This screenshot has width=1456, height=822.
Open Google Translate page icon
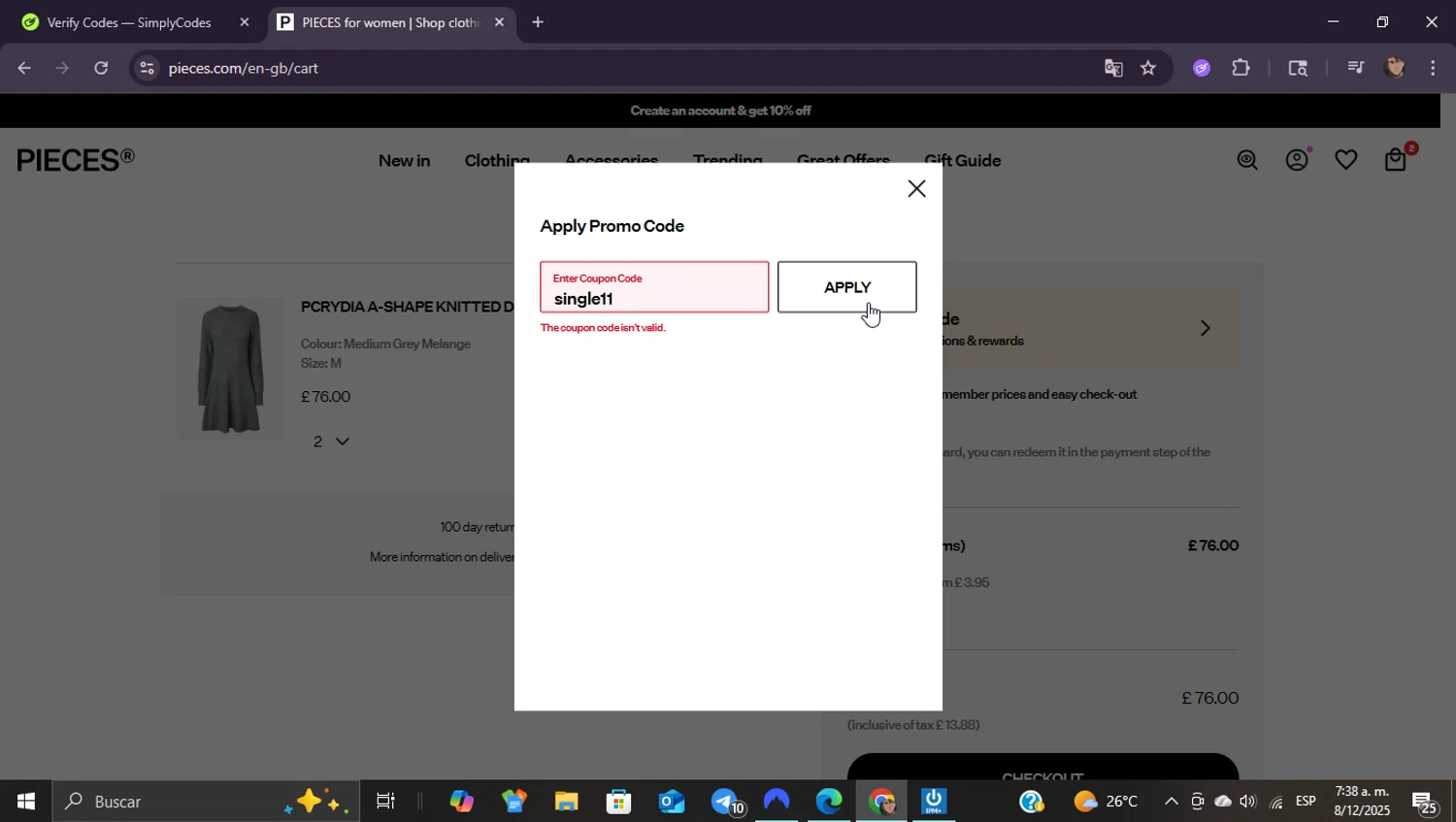(x=1113, y=68)
